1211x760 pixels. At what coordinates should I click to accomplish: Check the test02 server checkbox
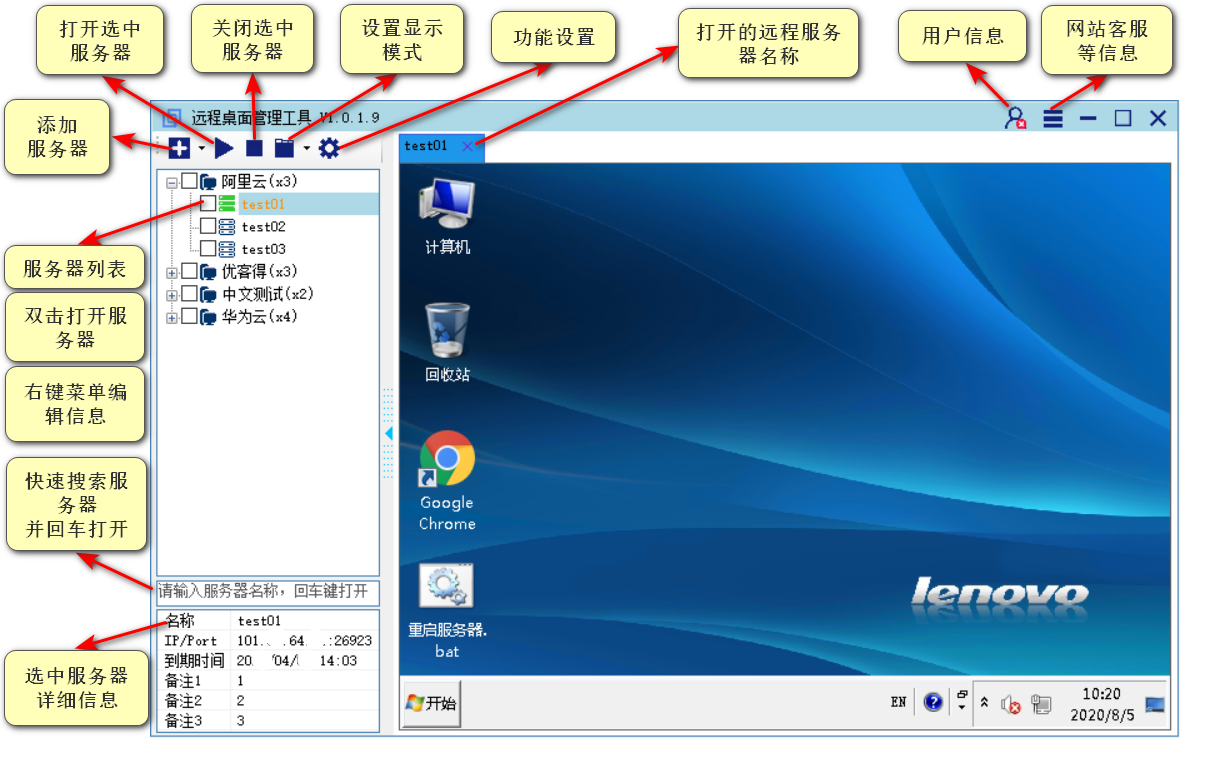pyautogui.click(x=208, y=227)
